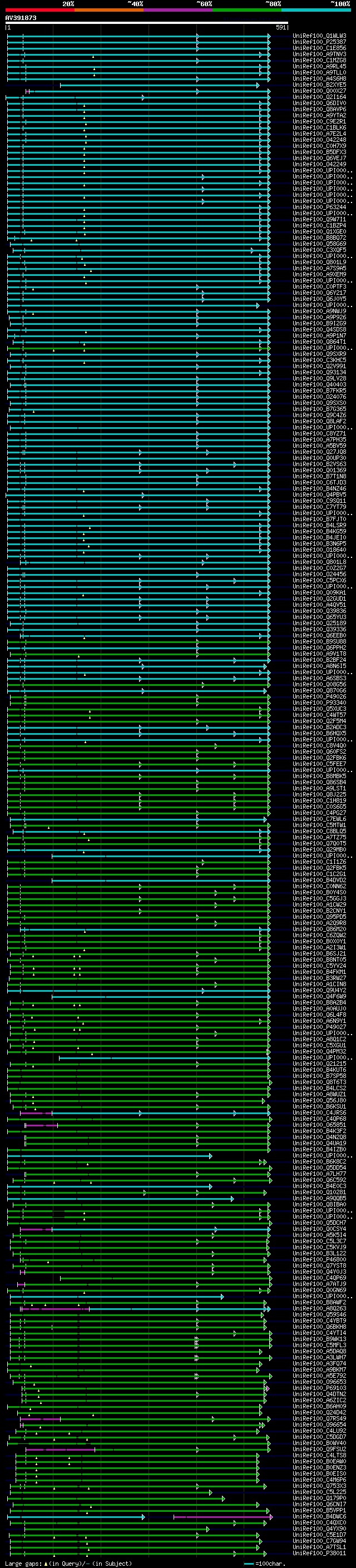The image size is (356, 1568).
Task: Open the UniRef100_P25387 subject entry
Action: click(x=319, y=42)
